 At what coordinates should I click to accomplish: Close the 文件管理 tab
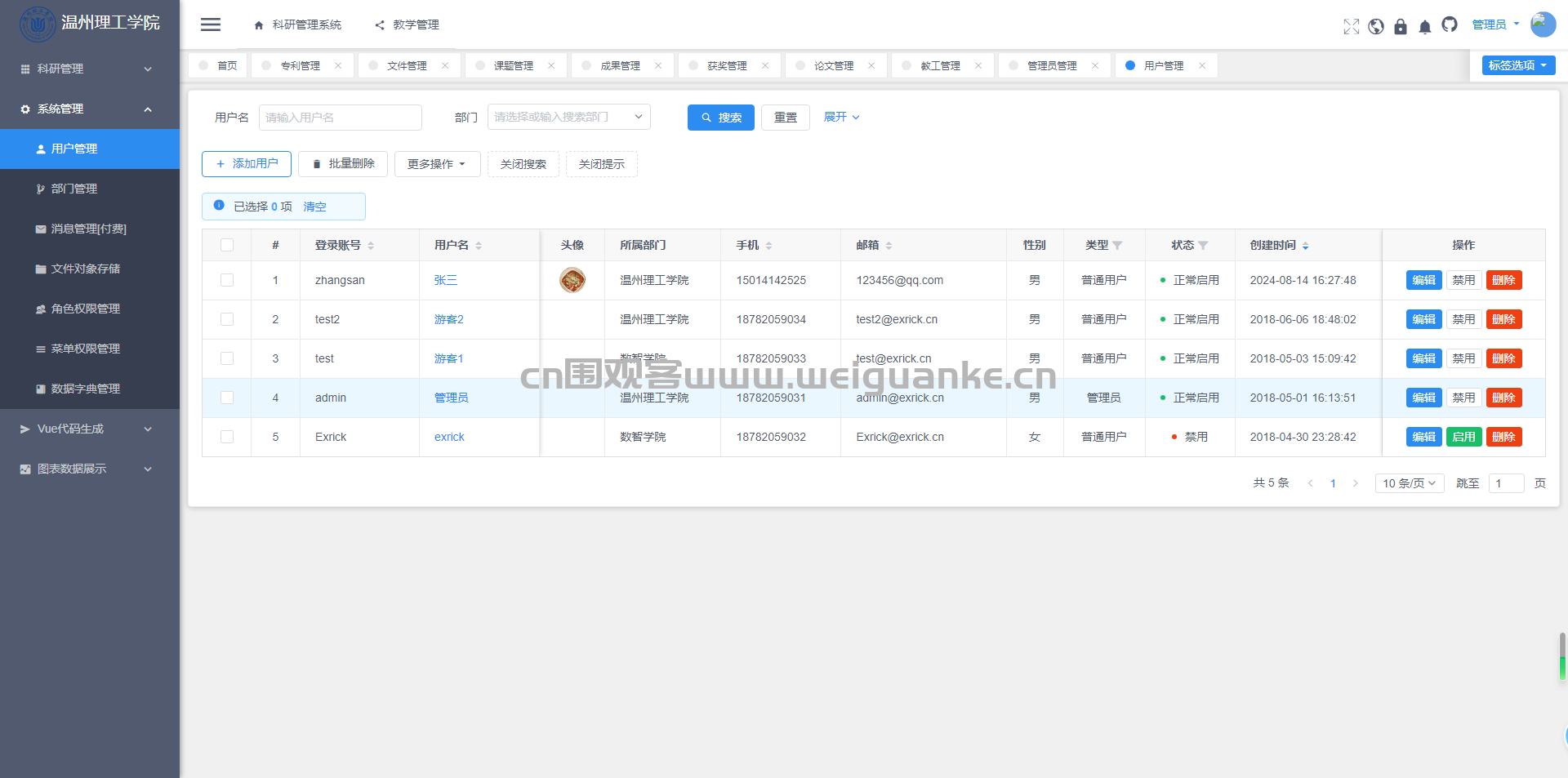point(445,65)
